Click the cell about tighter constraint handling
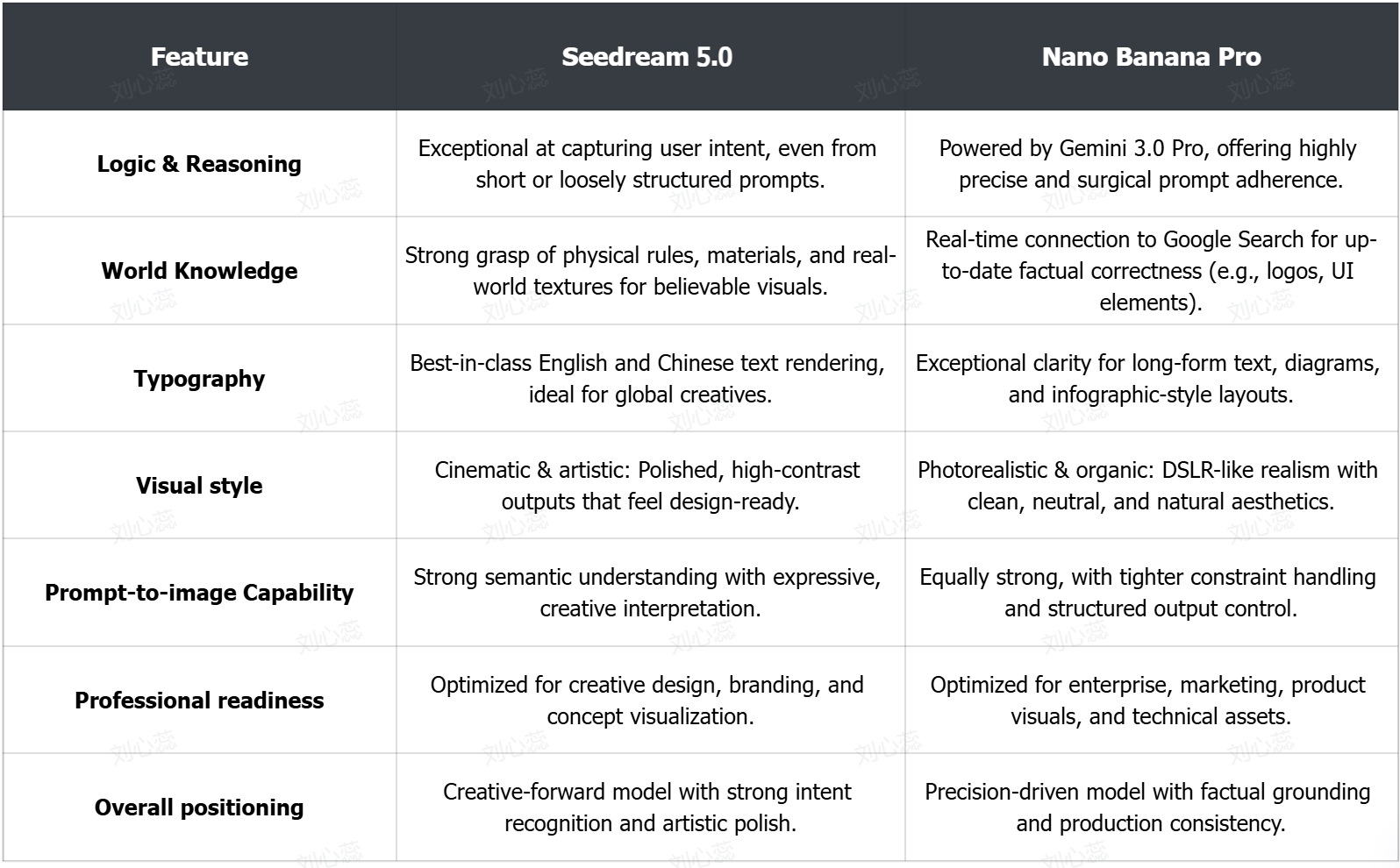Image resolution: width=1400 pixels, height=868 pixels. [x=1150, y=593]
